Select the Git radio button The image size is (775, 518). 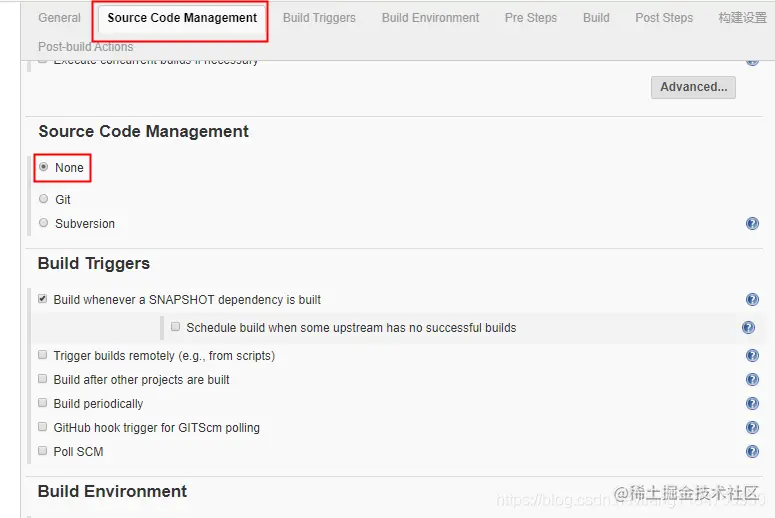tap(43, 199)
